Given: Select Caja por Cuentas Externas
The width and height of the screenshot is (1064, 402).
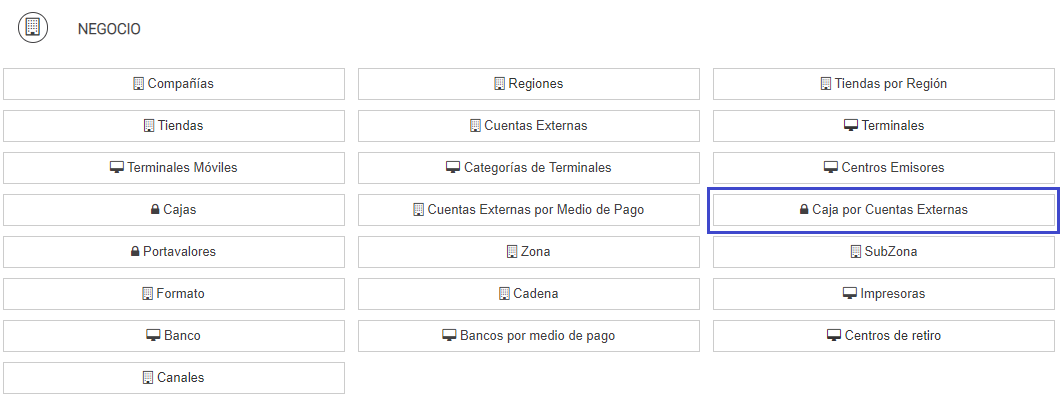Looking at the screenshot, I should [883, 210].
